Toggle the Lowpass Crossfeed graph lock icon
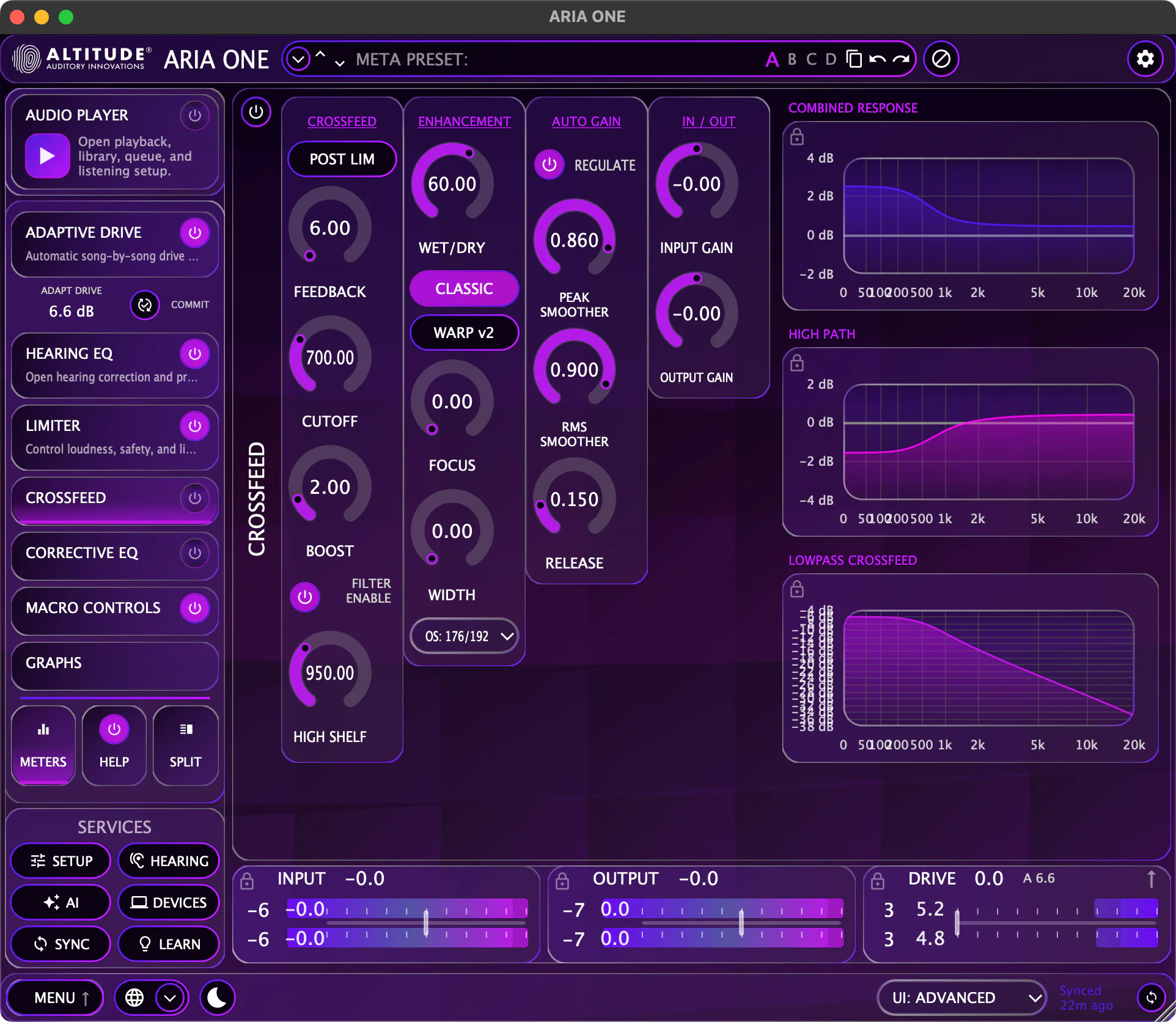 point(797,589)
